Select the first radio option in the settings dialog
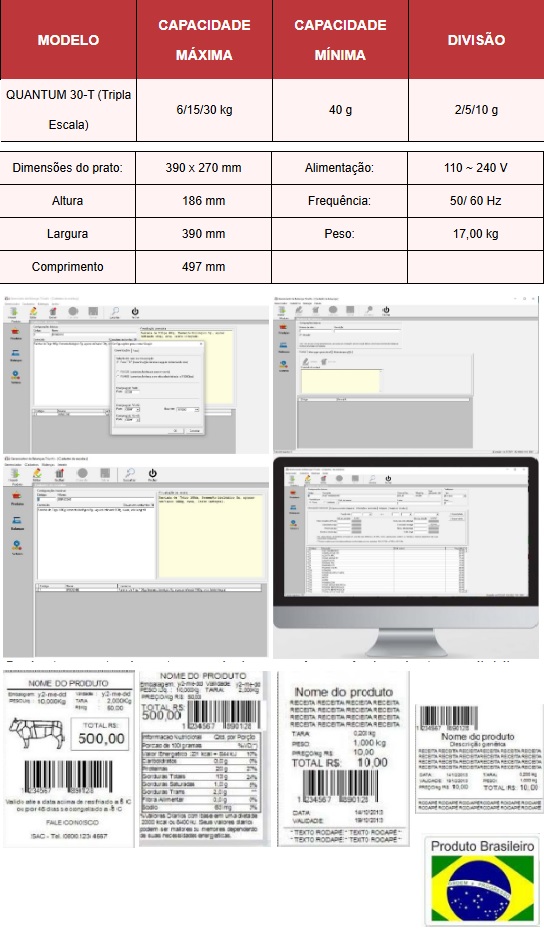Viewport: 544px width, 936px height. coord(118,362)
